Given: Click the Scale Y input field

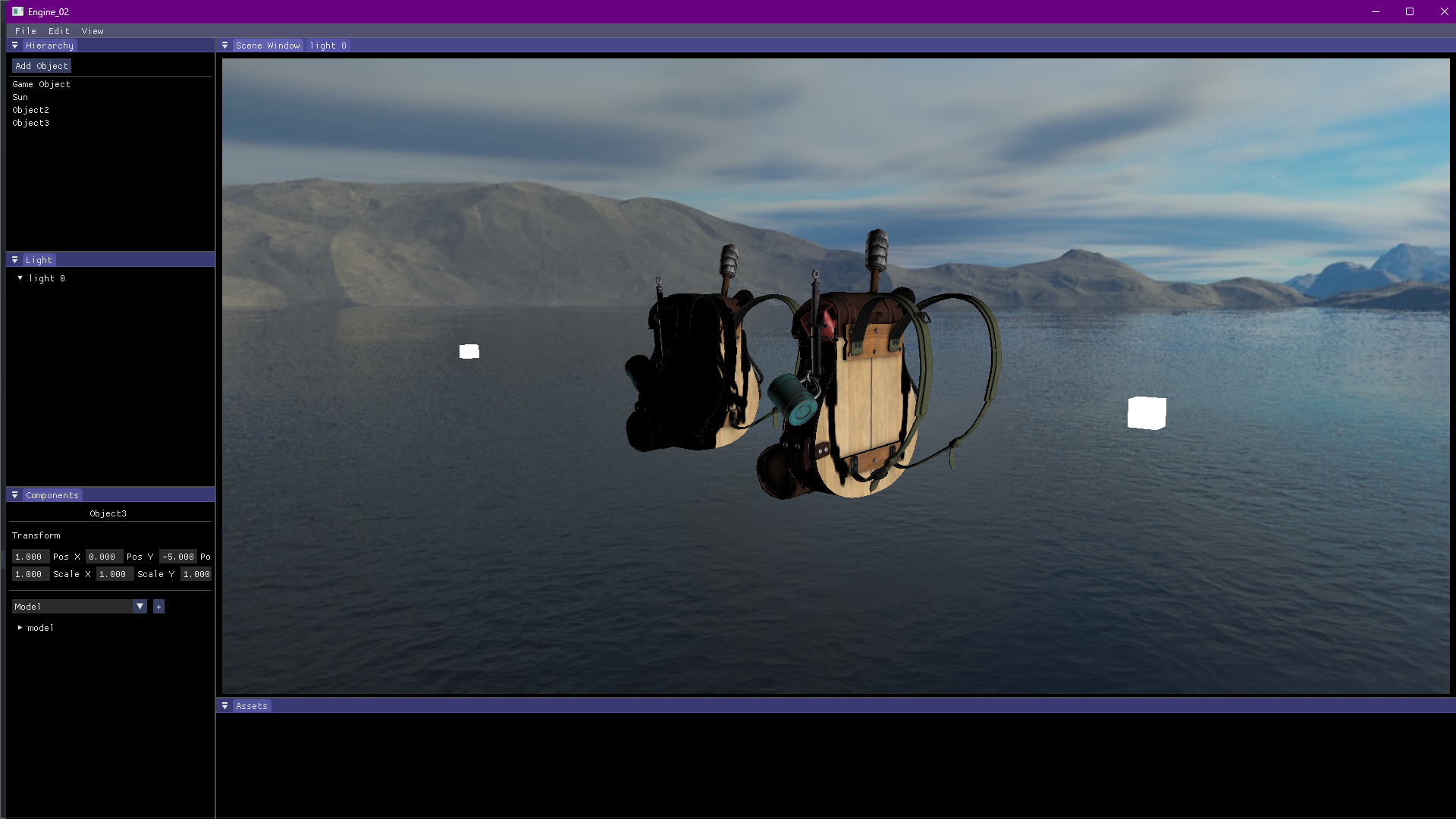Looking at the screenshot, I should point(115,574).
